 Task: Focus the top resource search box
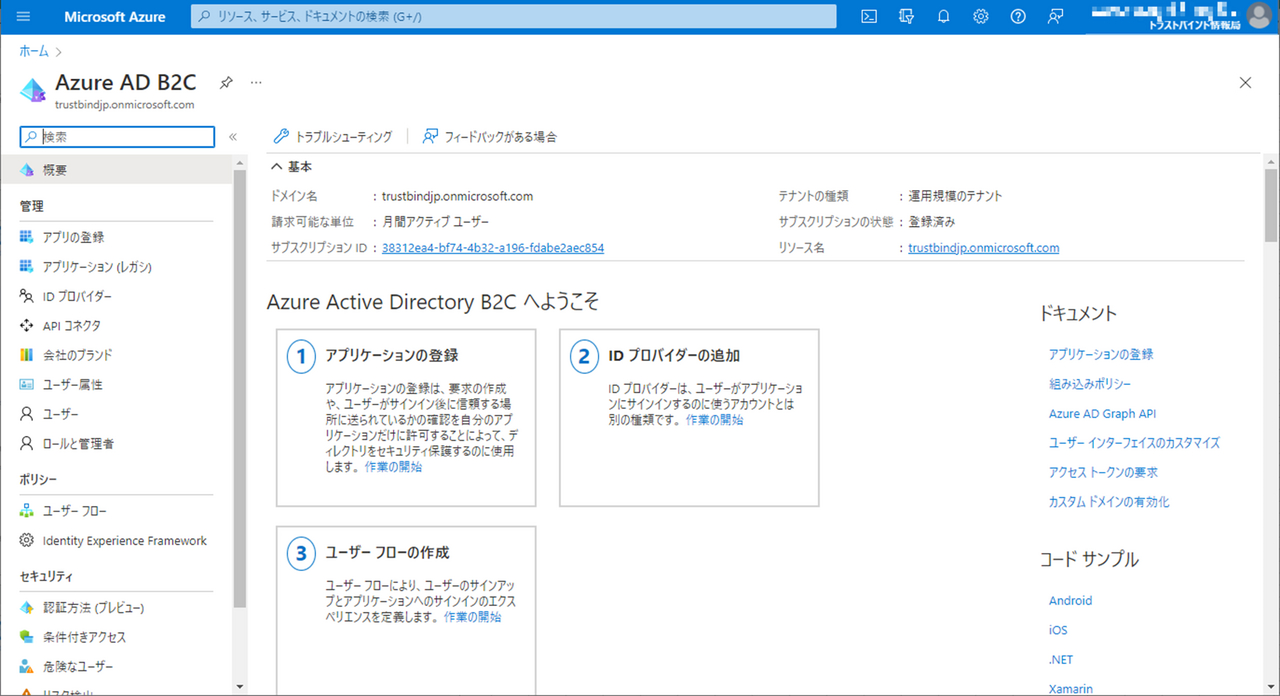click(513, 17)
